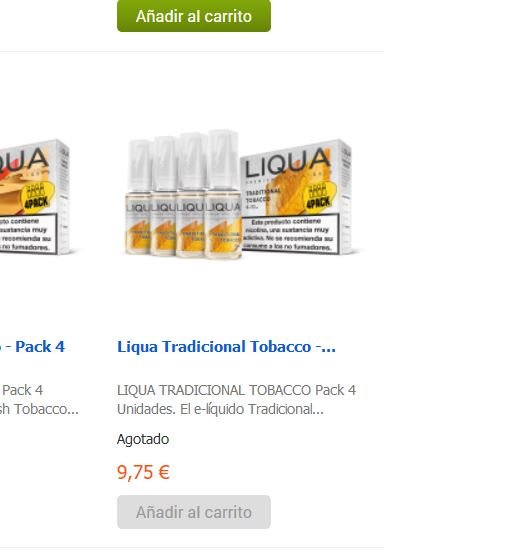Click the second-shortest e-liquid bottle
Viewport: 528px width, 557px height.
[164, 196]
